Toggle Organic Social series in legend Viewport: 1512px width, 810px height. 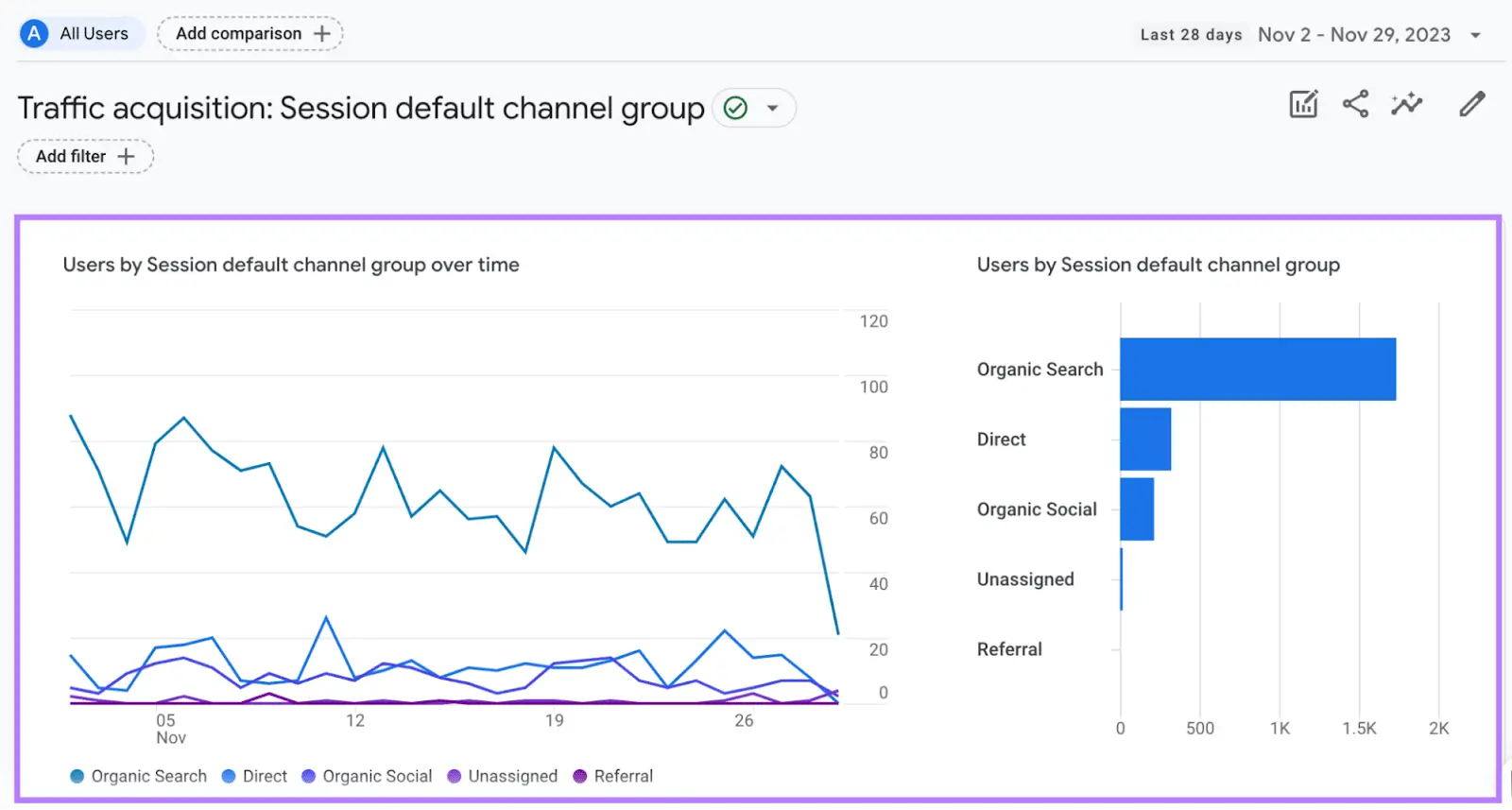(x=367, y=776)
